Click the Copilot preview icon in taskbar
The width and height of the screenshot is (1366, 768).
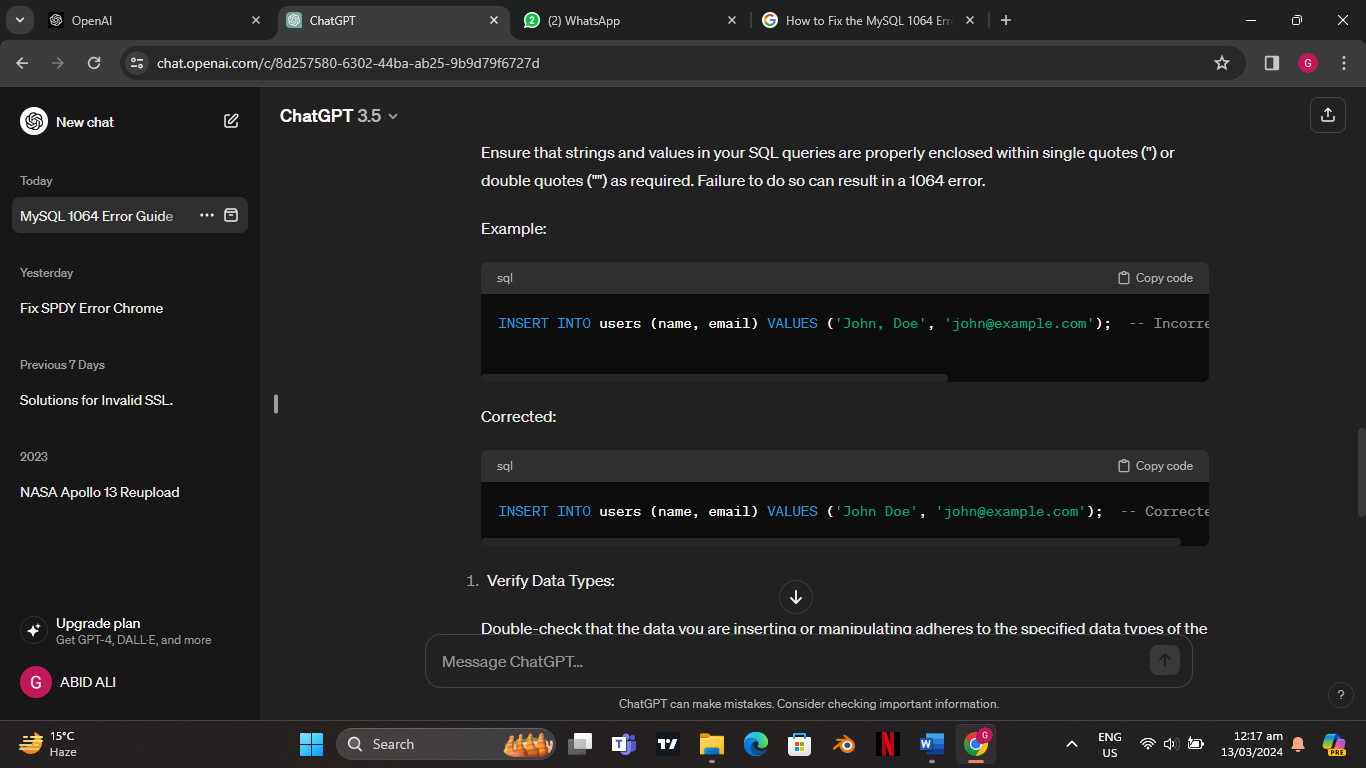point(1334,744)
